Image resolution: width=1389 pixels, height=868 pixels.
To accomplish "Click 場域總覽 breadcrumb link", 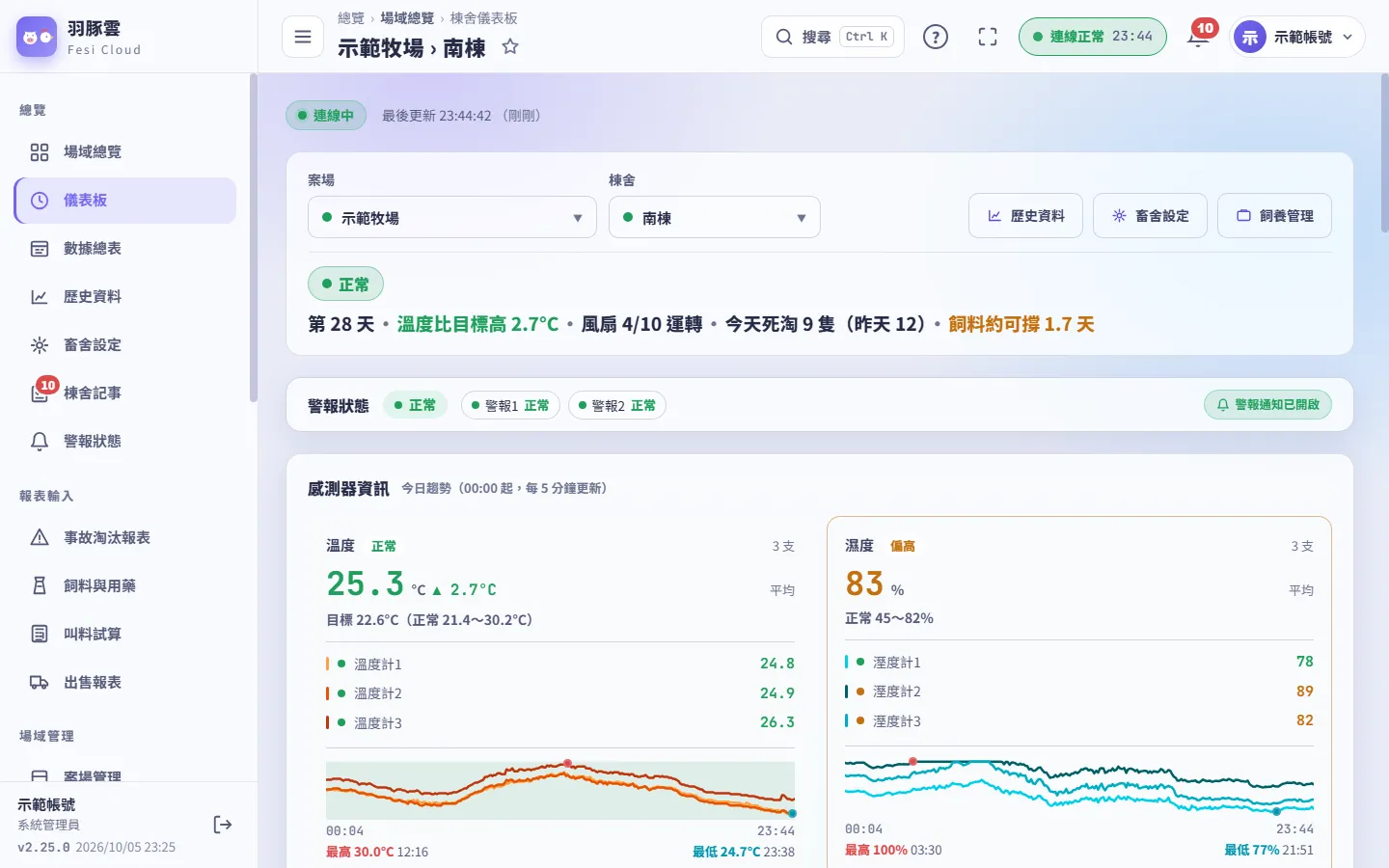I will pos(407,18).
